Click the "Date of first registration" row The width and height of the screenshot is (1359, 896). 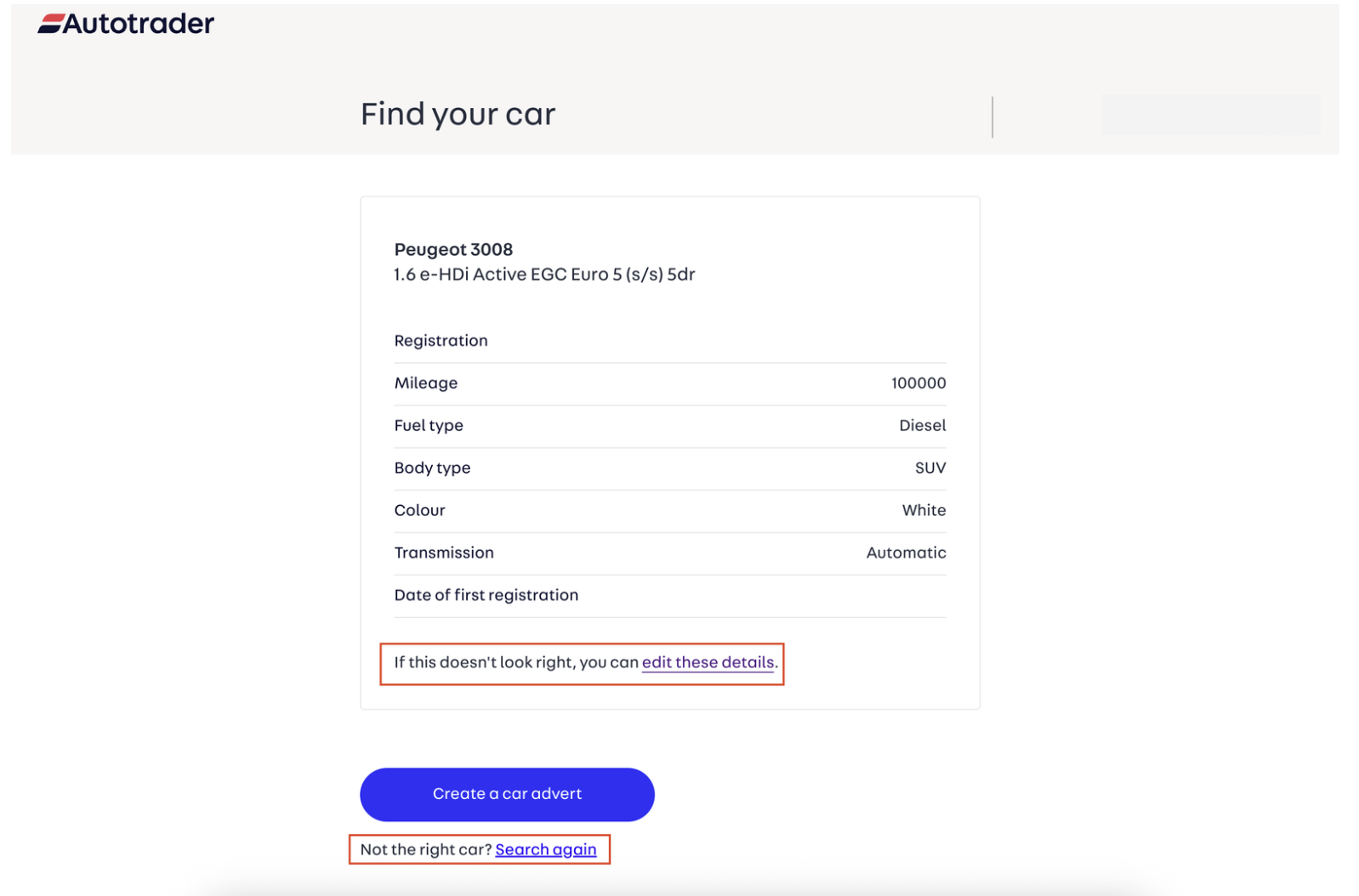pos(486,596)
